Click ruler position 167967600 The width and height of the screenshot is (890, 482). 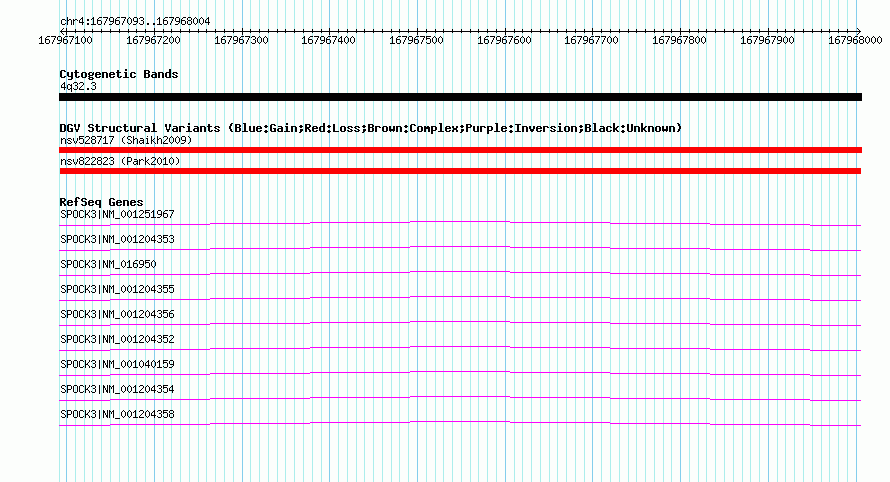point(504,40)
